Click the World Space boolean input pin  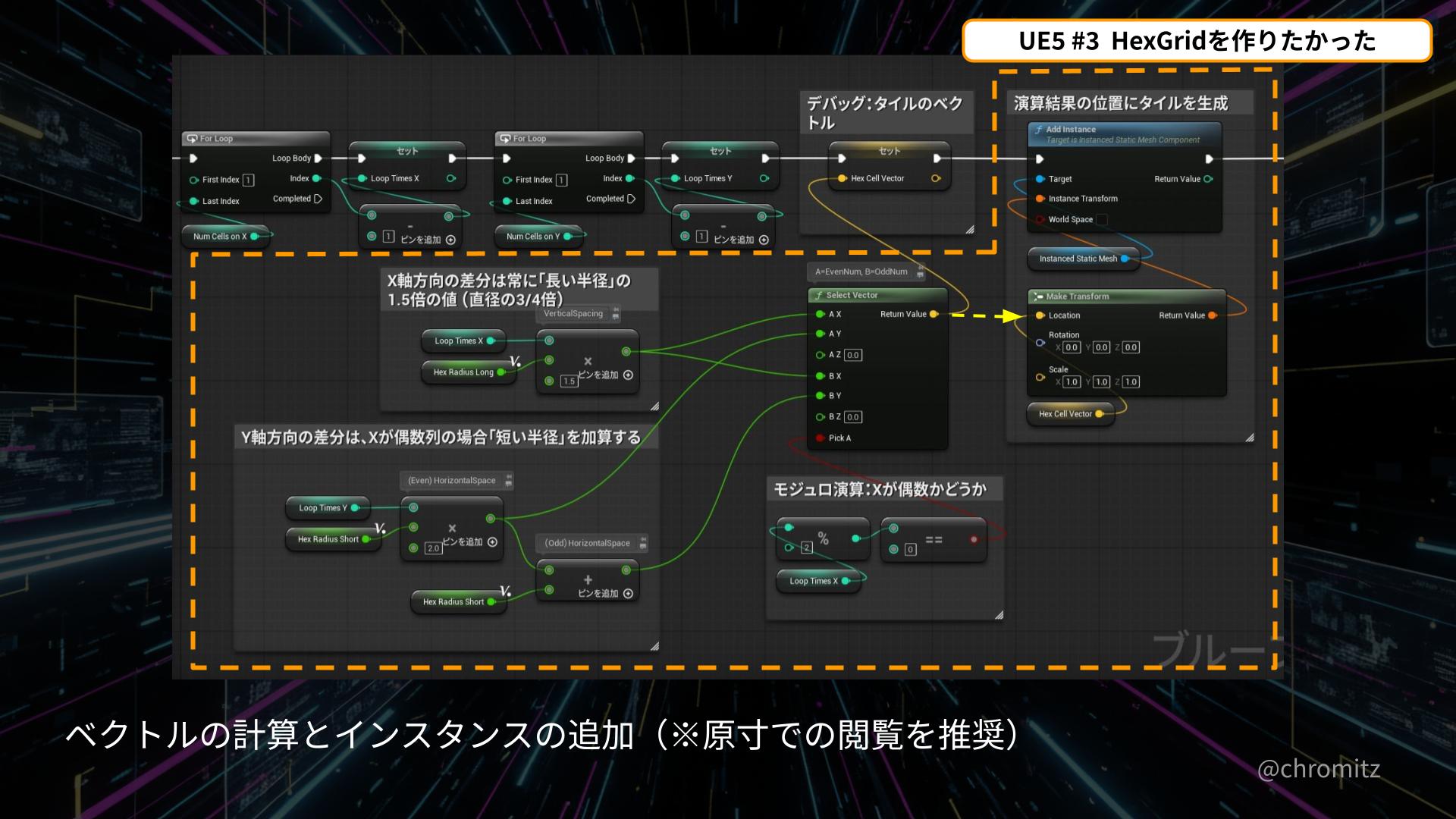click(x=1040, y=220)
